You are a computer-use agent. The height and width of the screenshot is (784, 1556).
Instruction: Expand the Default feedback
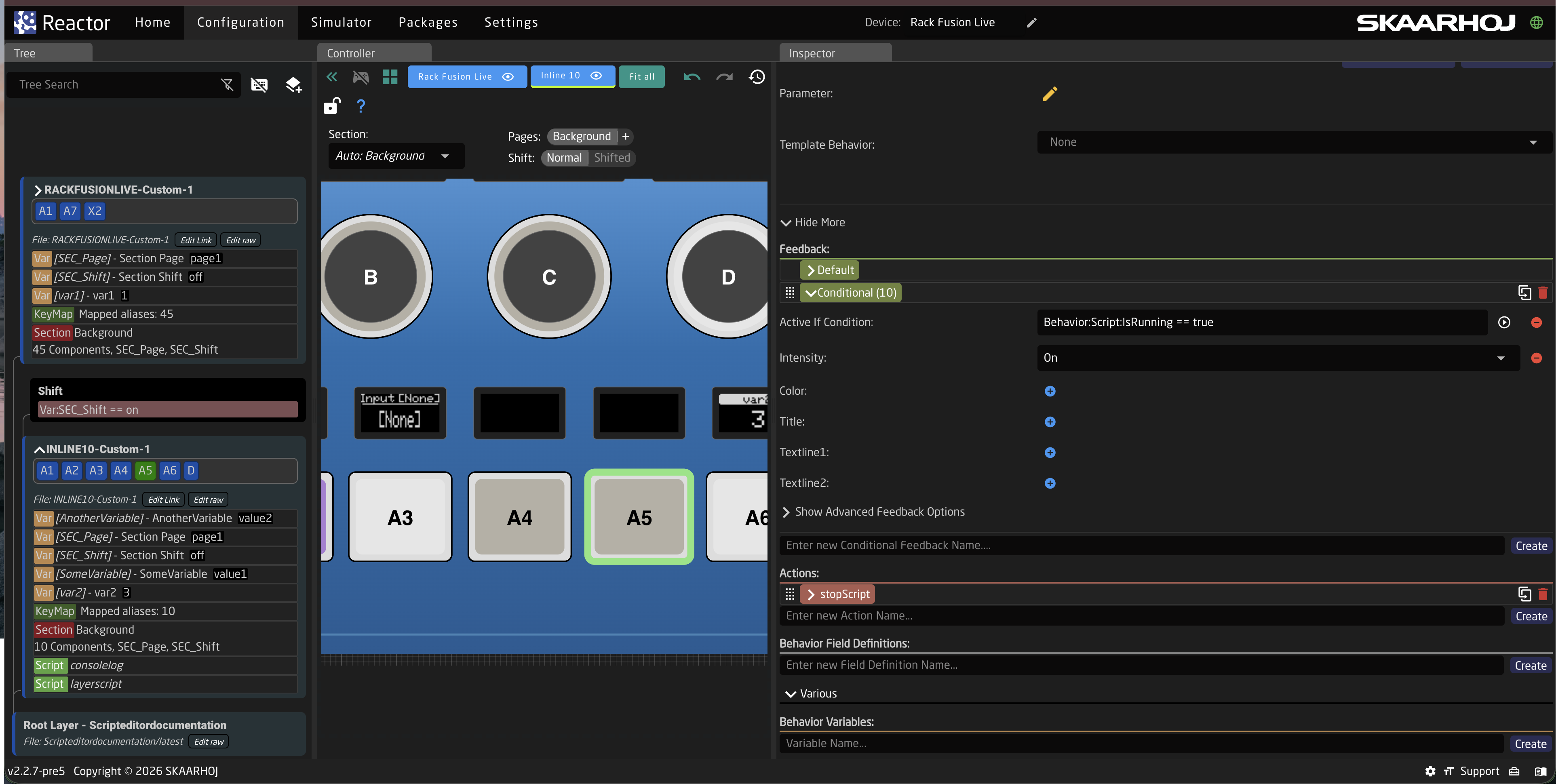829,271
